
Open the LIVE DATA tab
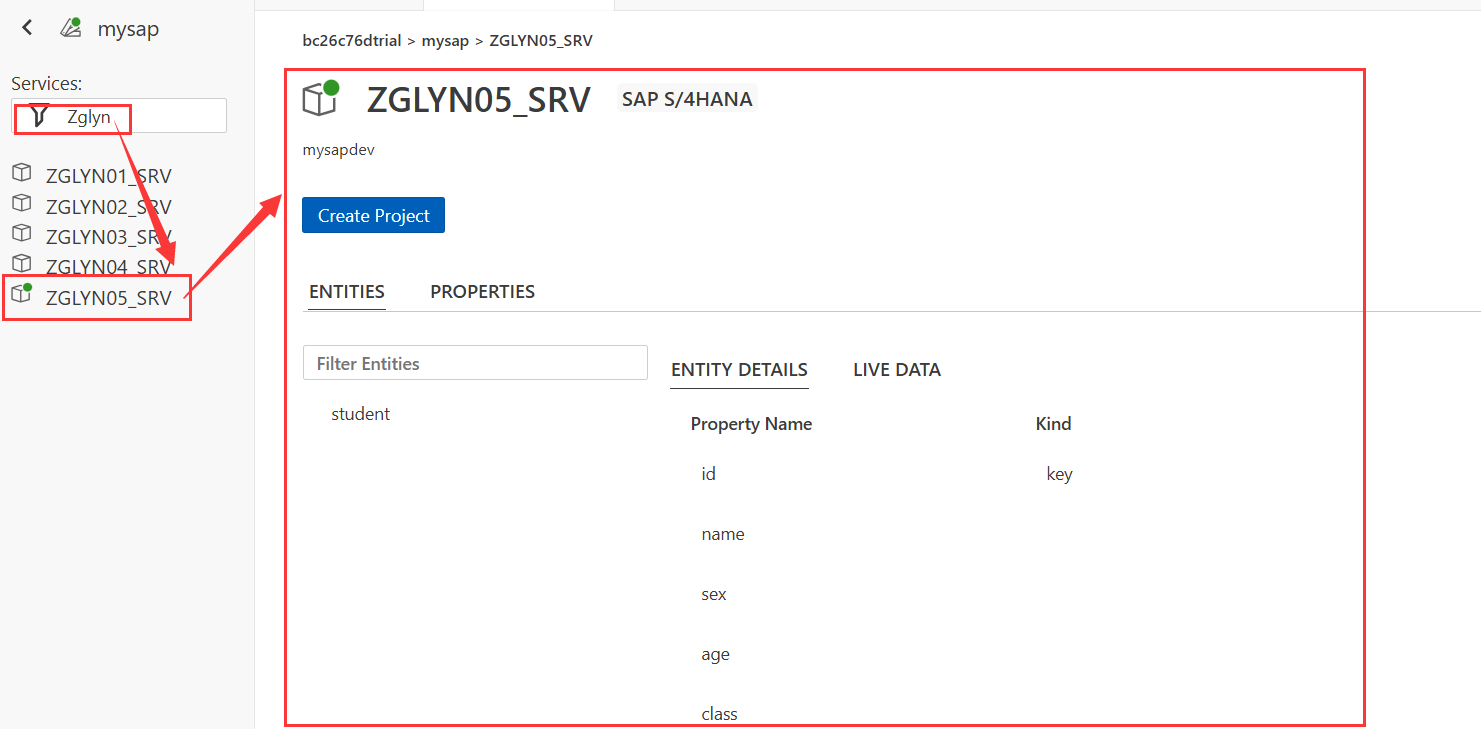(896, 369)
